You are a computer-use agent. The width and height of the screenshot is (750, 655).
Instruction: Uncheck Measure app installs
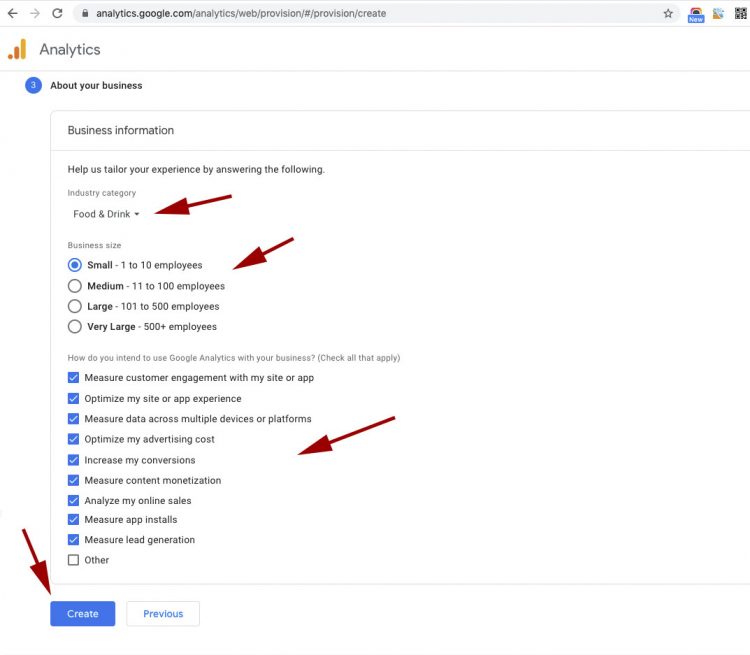coord(73,520)
